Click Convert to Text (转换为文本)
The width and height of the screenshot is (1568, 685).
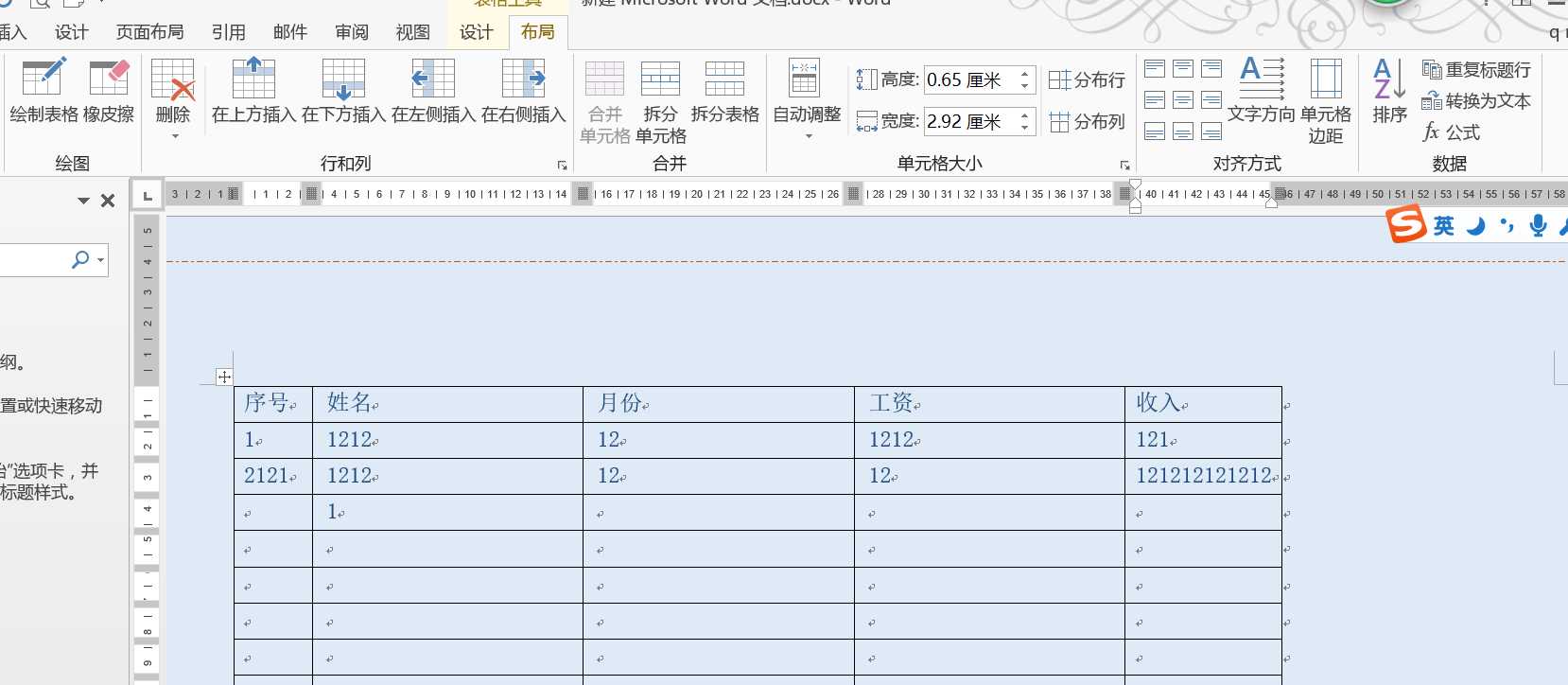click(x=1476, y=101)
